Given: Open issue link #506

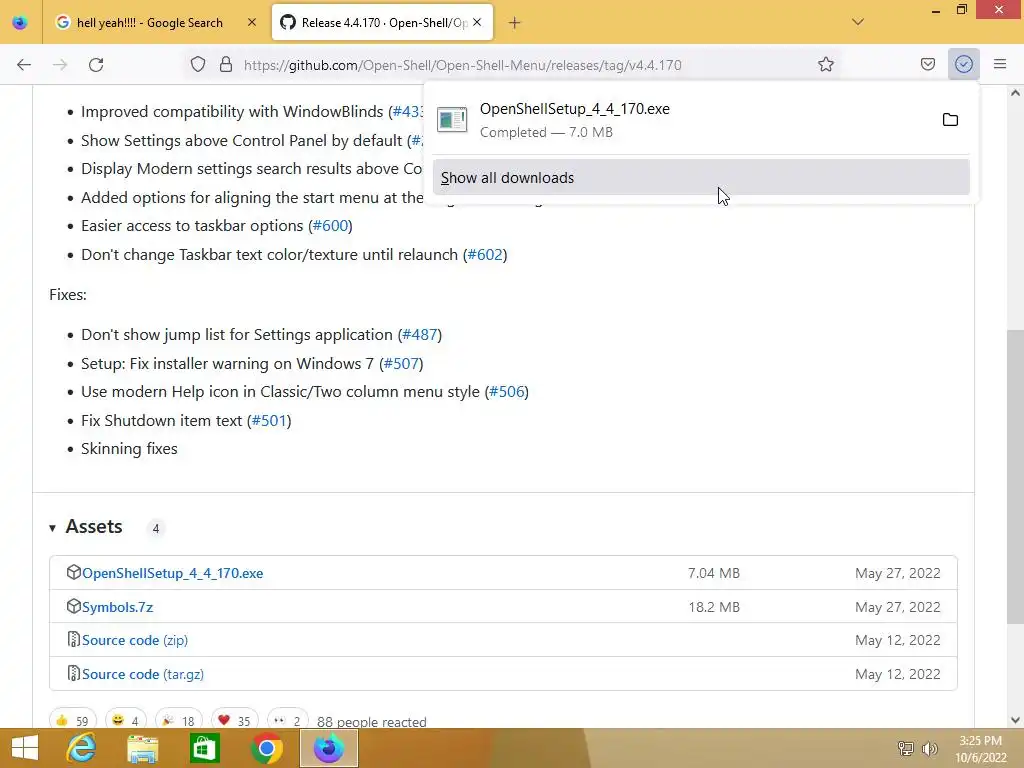Looking at the screenshot, I should [507, 392].
